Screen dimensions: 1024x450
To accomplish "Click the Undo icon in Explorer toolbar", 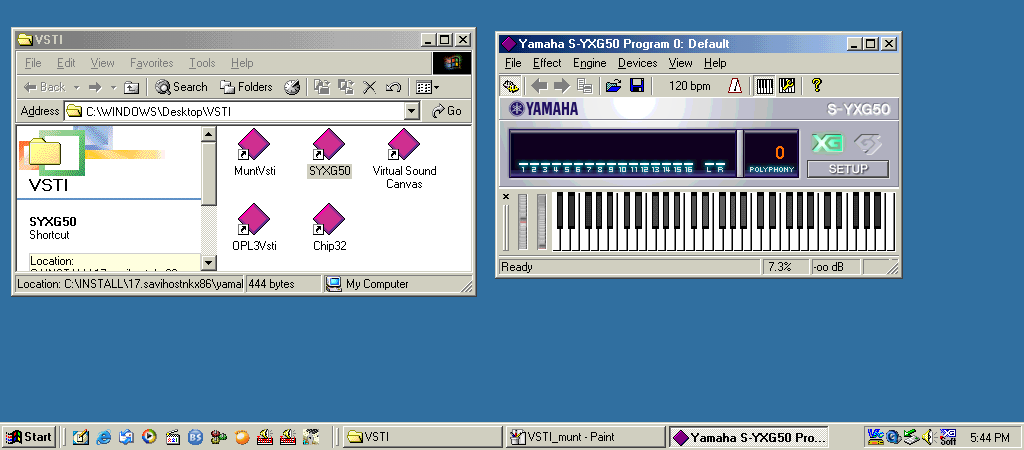I will point(393,87).
